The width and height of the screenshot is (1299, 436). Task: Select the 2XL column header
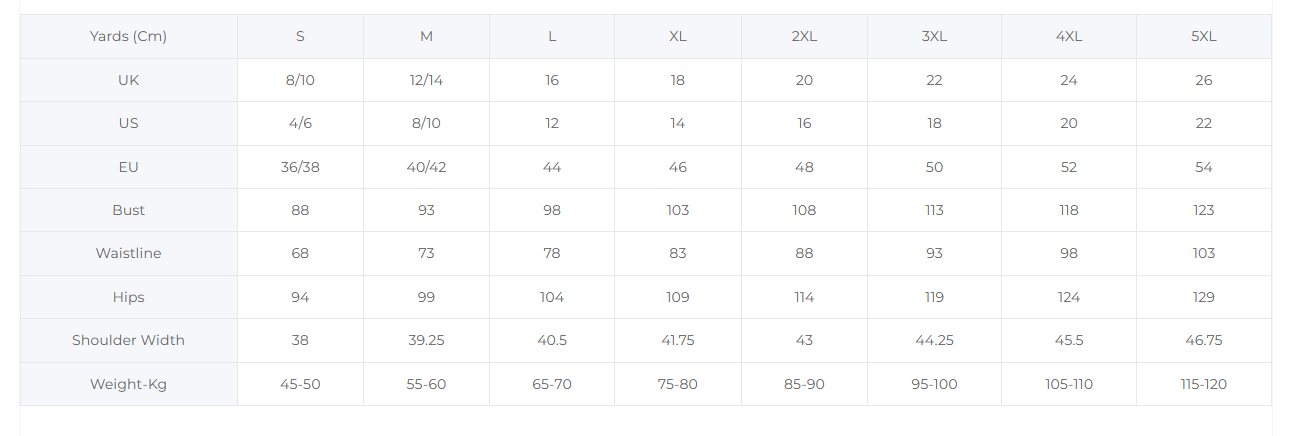(804, 36)
